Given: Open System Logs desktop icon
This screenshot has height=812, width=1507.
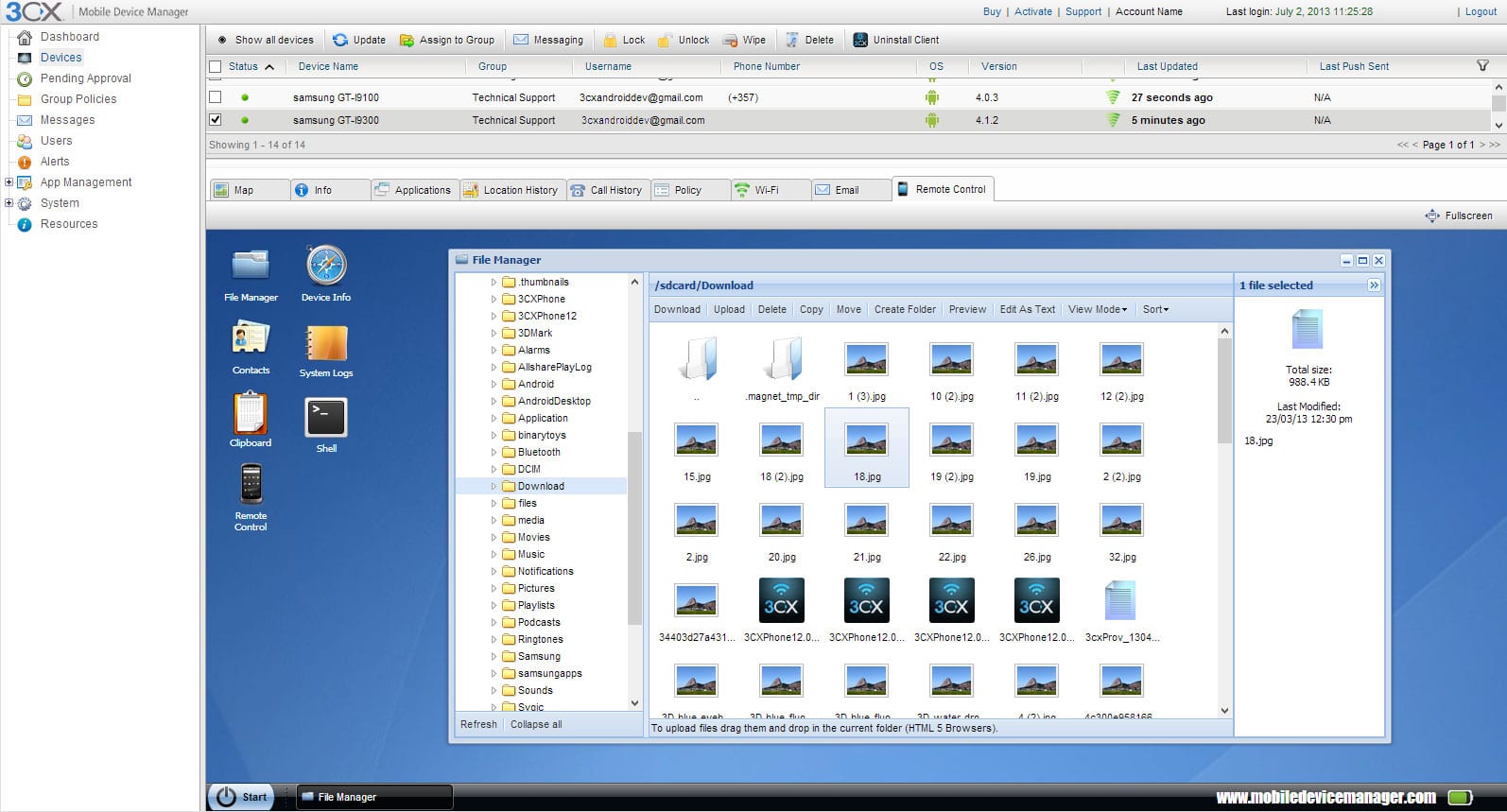Looking at the screenshot, I should coord(326,344).
